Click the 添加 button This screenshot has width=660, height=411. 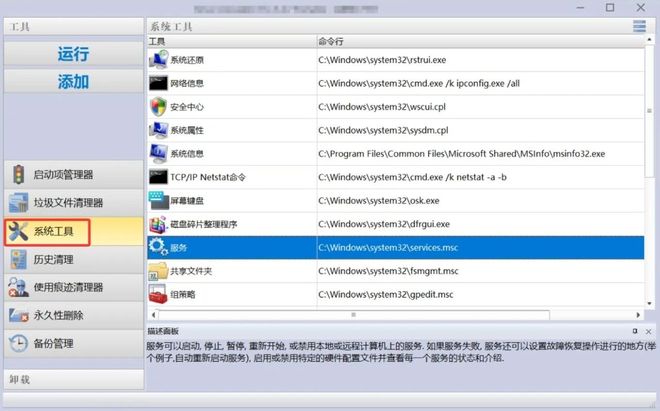[73, 82]
